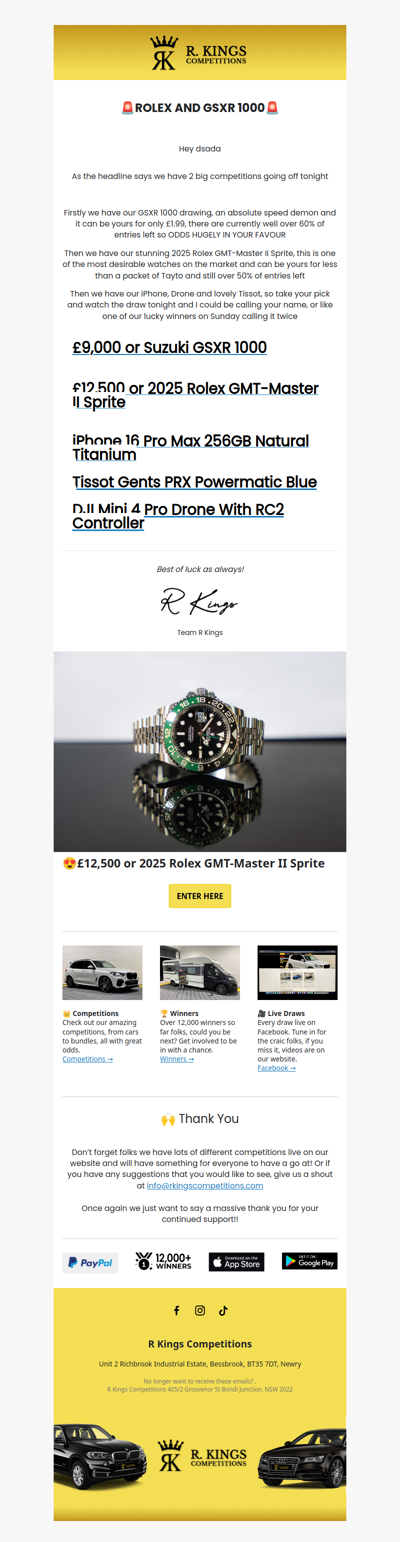Image resolution: width=400 pixels, height=1542 pixels.
Task: Click the Get it on Google Play badge
Action: [x=310, y=1262]
